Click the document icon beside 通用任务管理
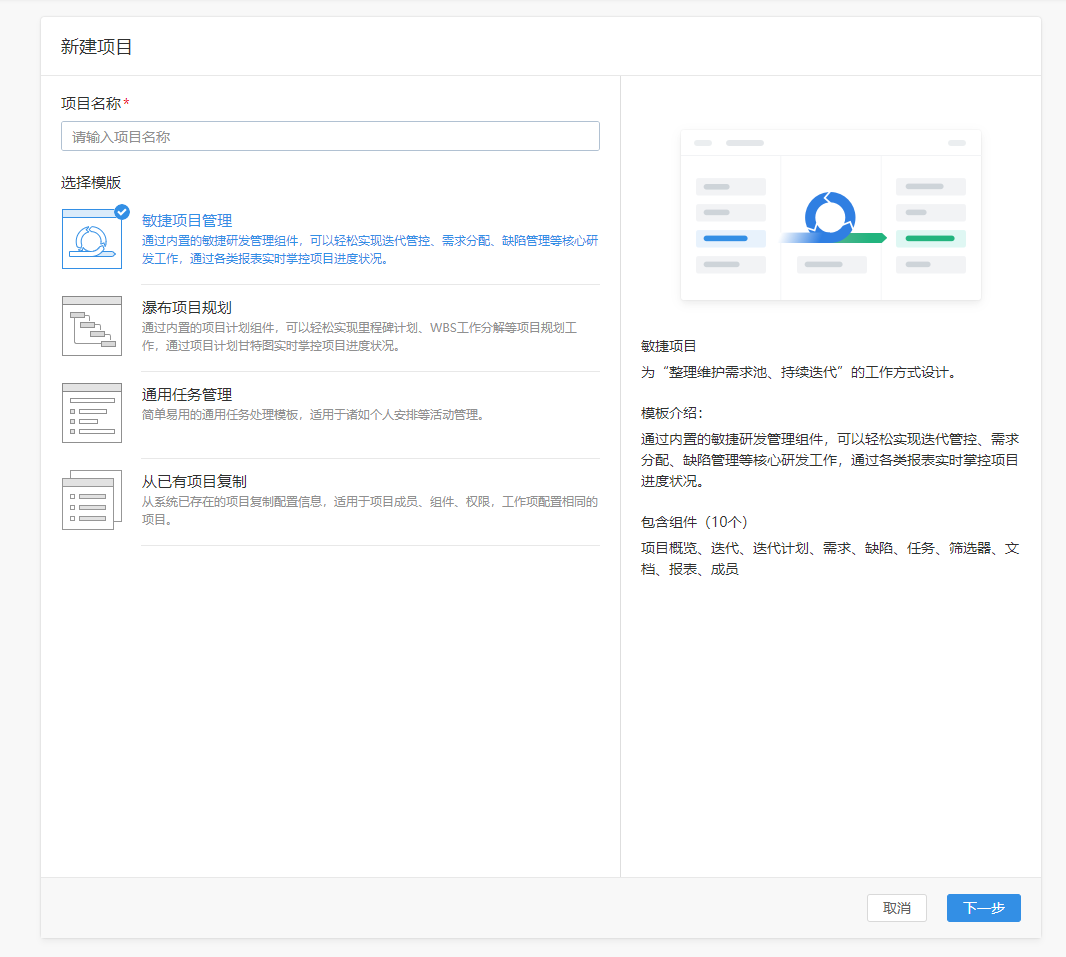The image size is (1066, 957). (91, 412)
